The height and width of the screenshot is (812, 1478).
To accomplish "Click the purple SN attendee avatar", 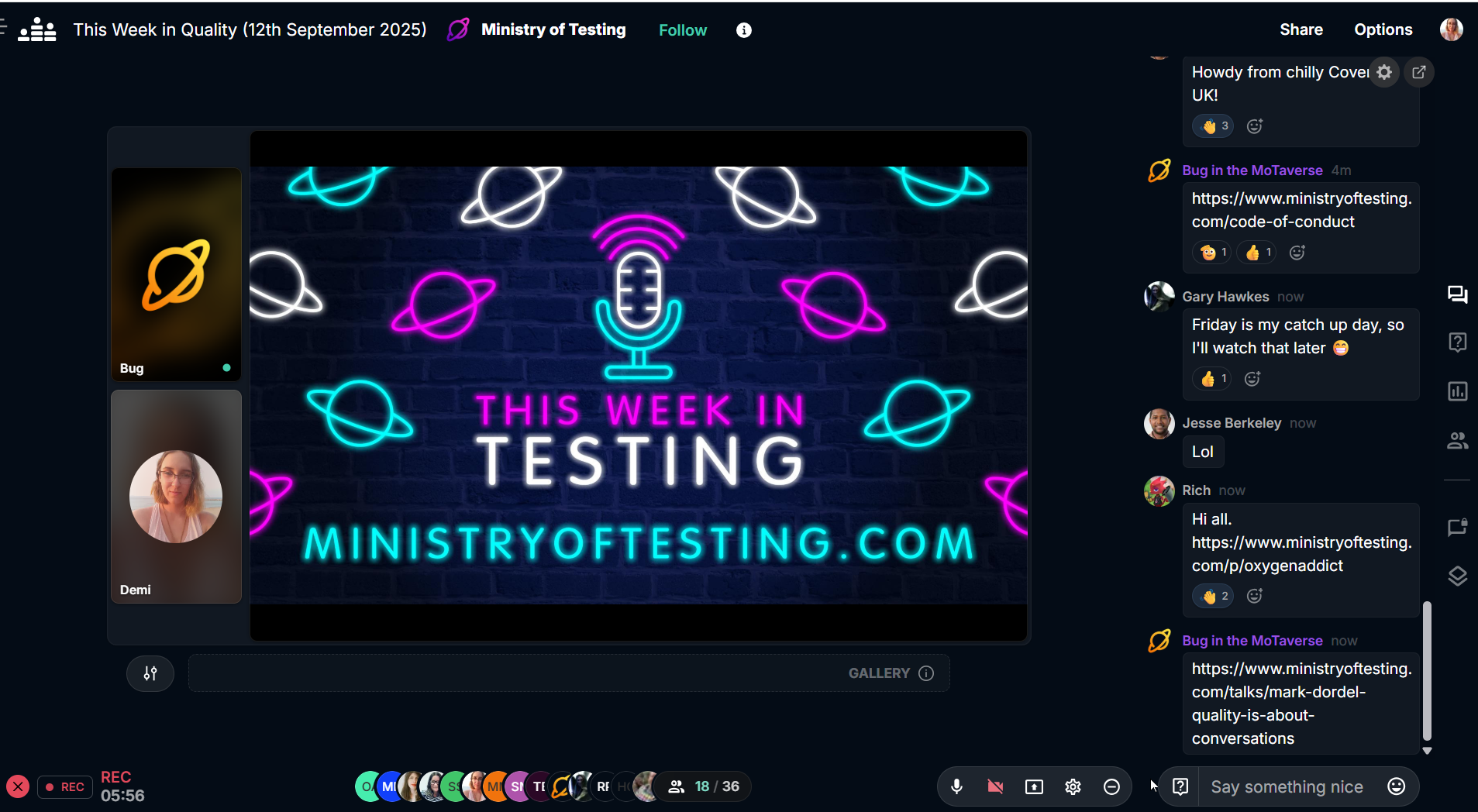I will click(x=517, y=786).
